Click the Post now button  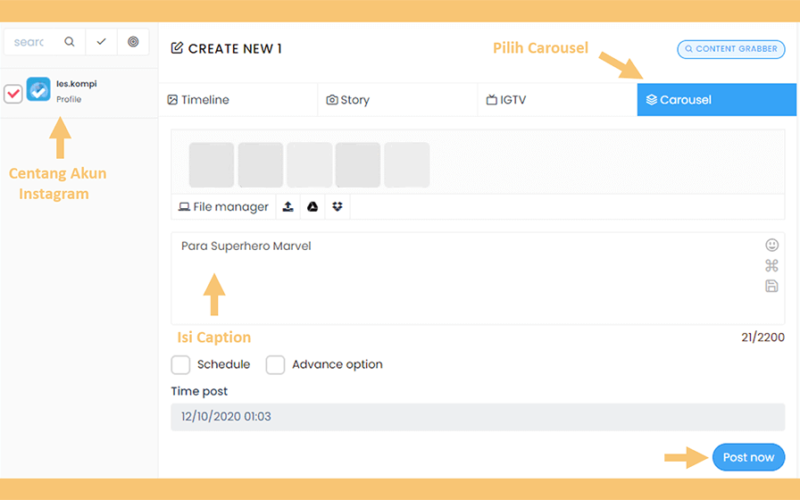[748, 457]
